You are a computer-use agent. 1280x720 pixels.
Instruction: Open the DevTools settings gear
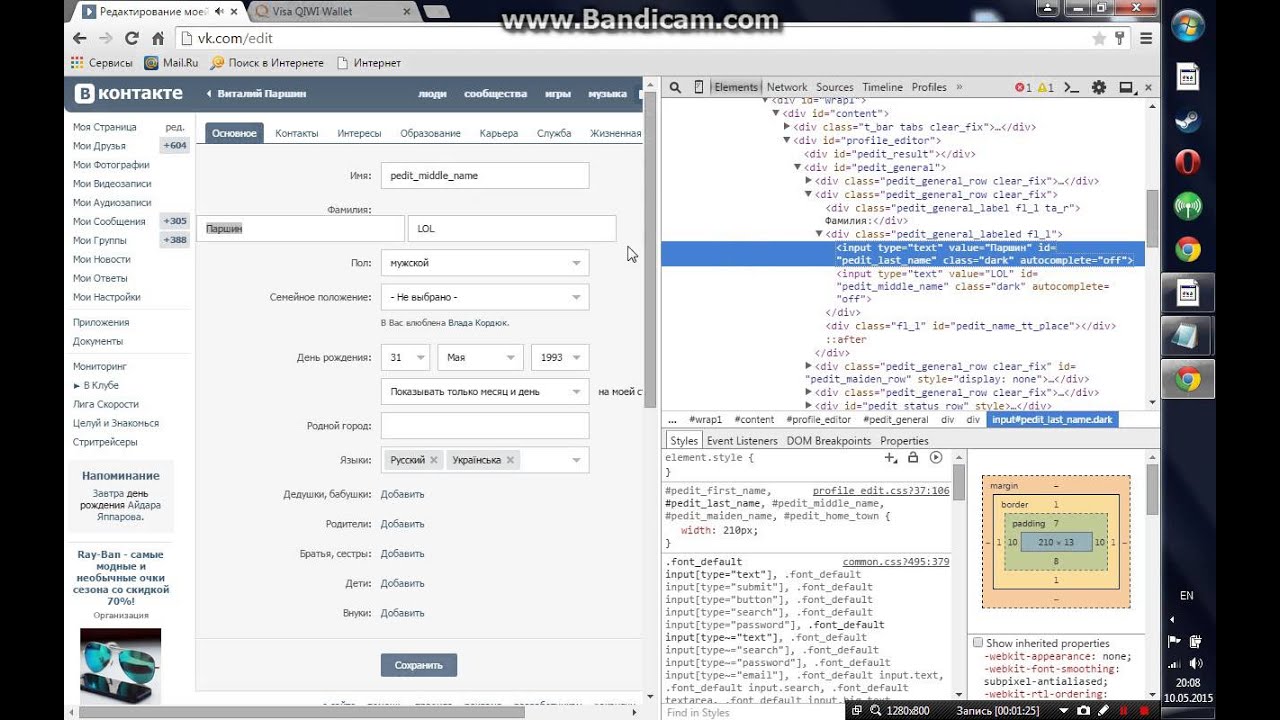click(1099, 87)
